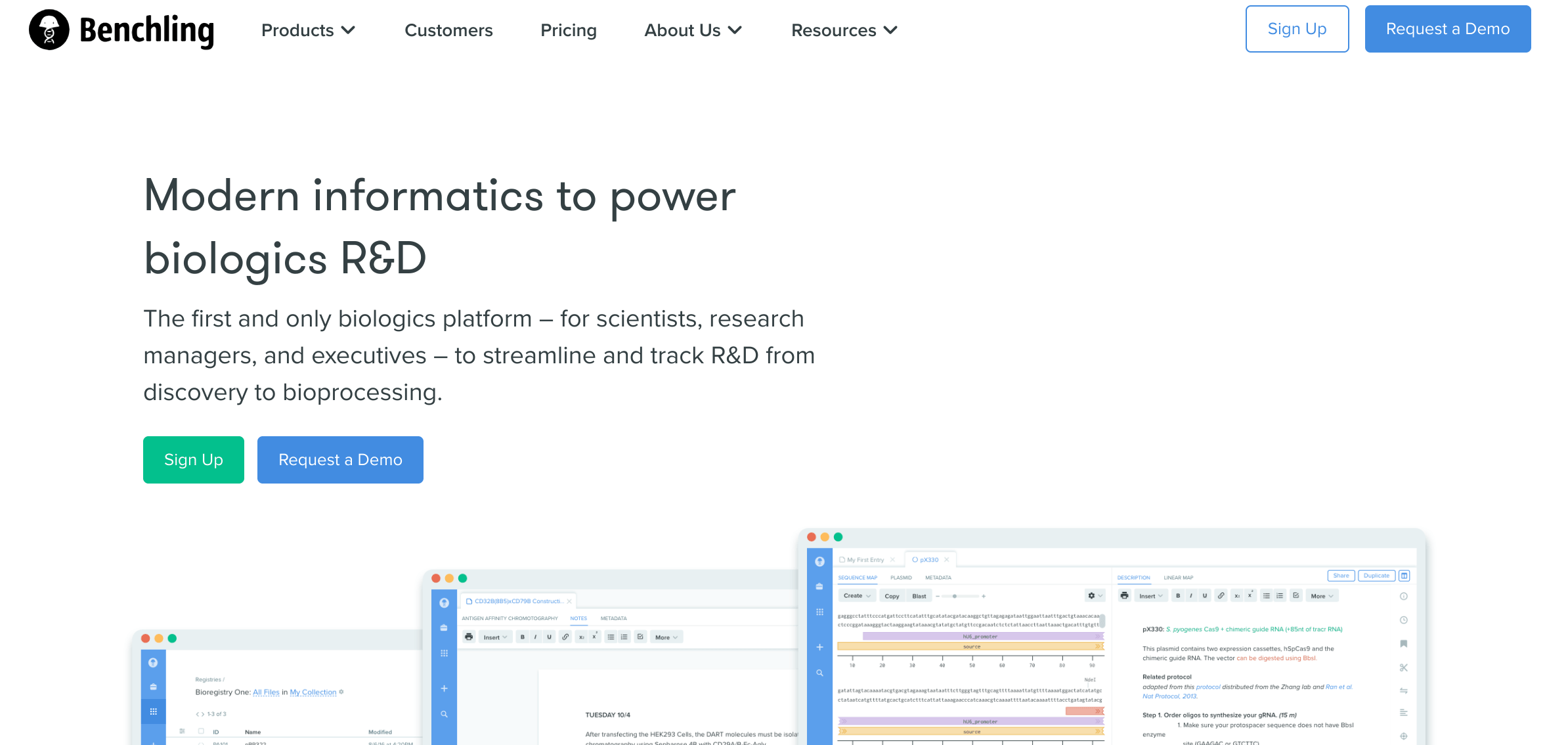The height and width of the screenshot is (745, 1568).
Task: Open the Description tab
Action: coord(1133,577)
